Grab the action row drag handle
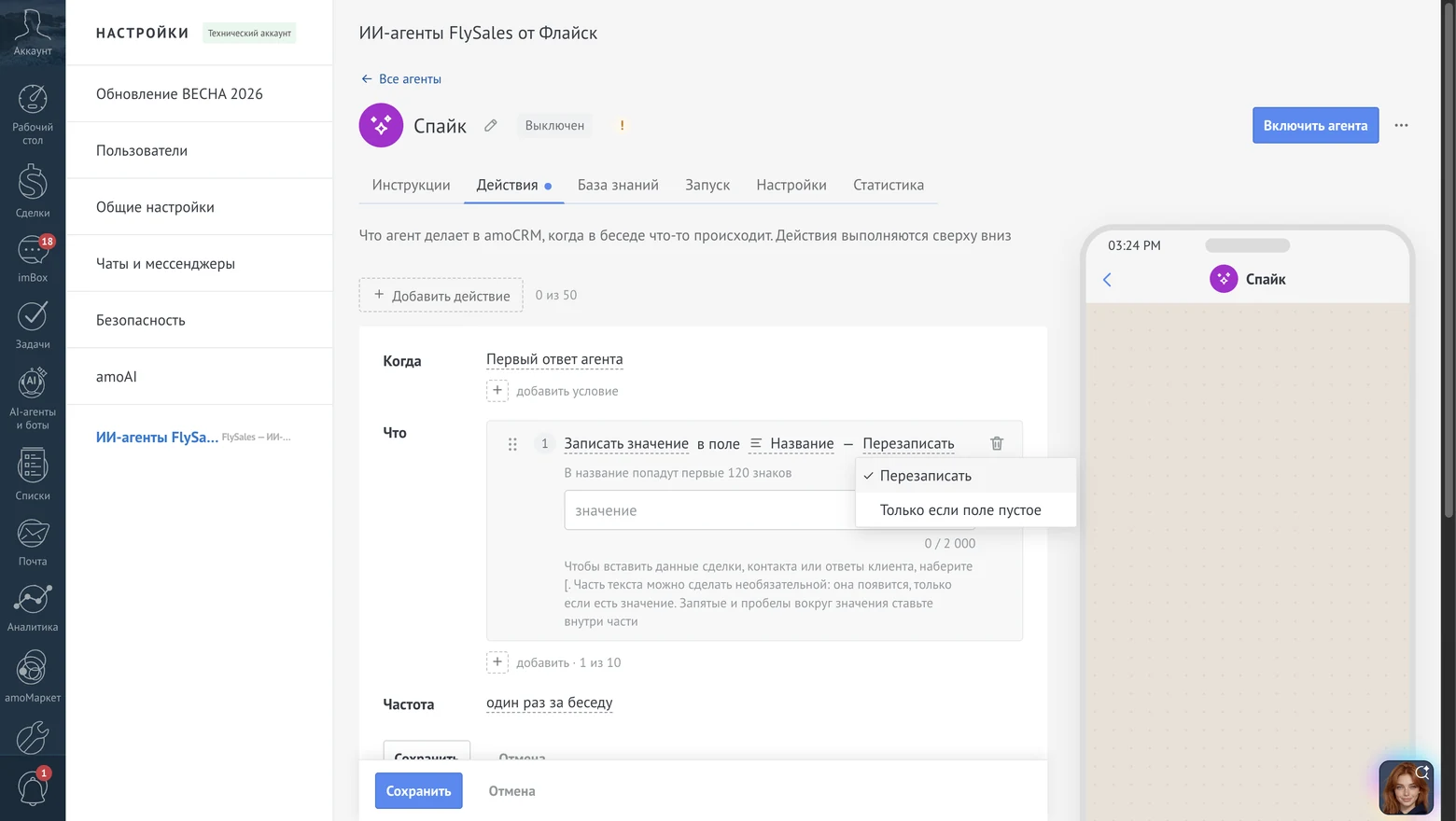The image size is (1456, 821). [512, 444]
